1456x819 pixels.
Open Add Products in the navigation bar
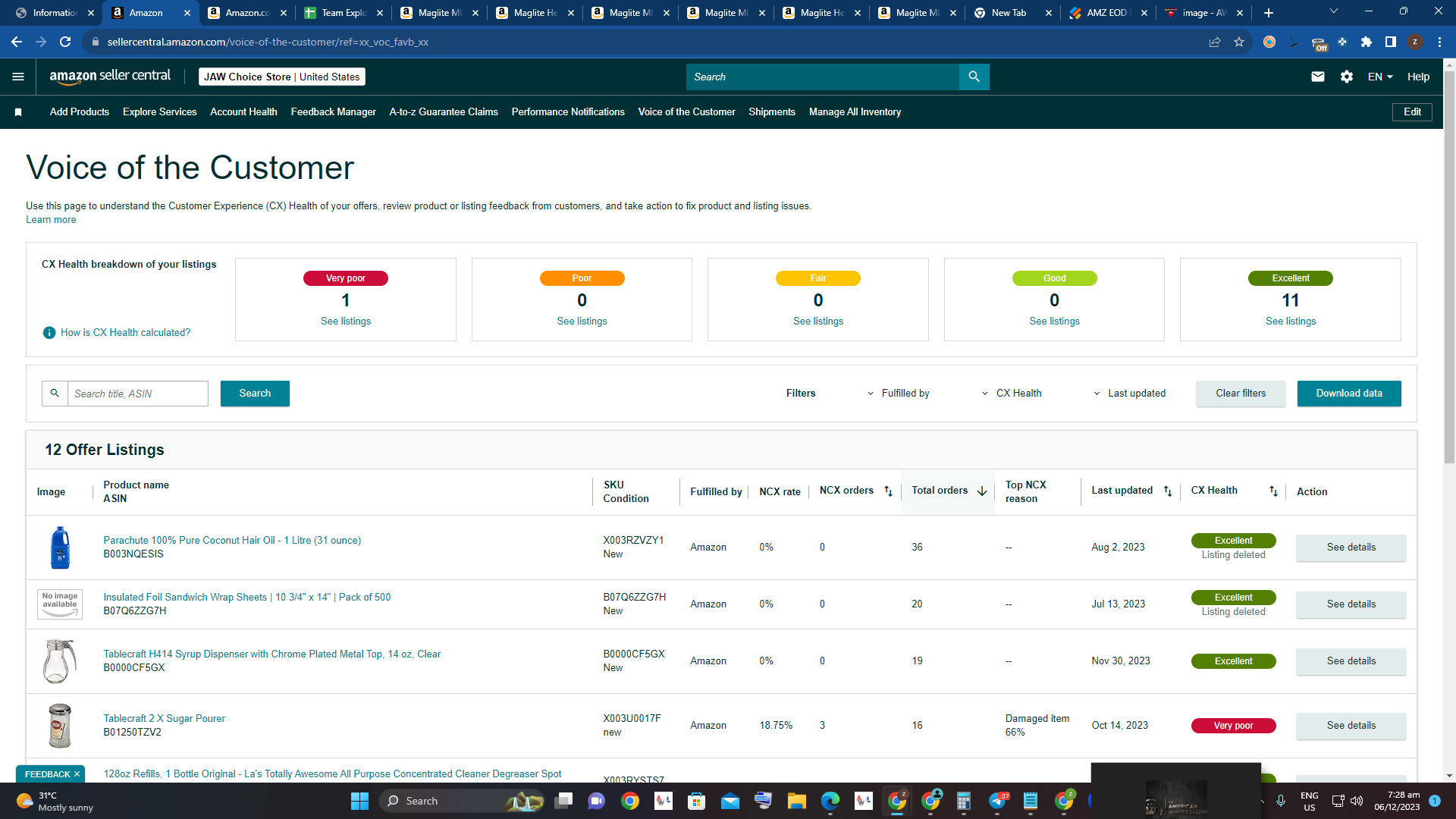click(x=80, y=112)
